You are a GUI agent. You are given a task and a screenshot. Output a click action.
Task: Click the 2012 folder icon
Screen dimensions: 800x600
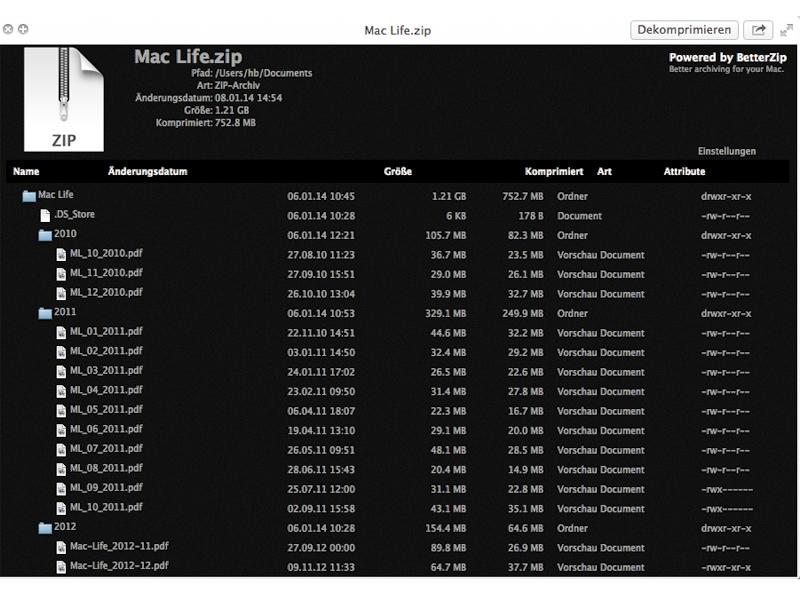coord(45,528)
